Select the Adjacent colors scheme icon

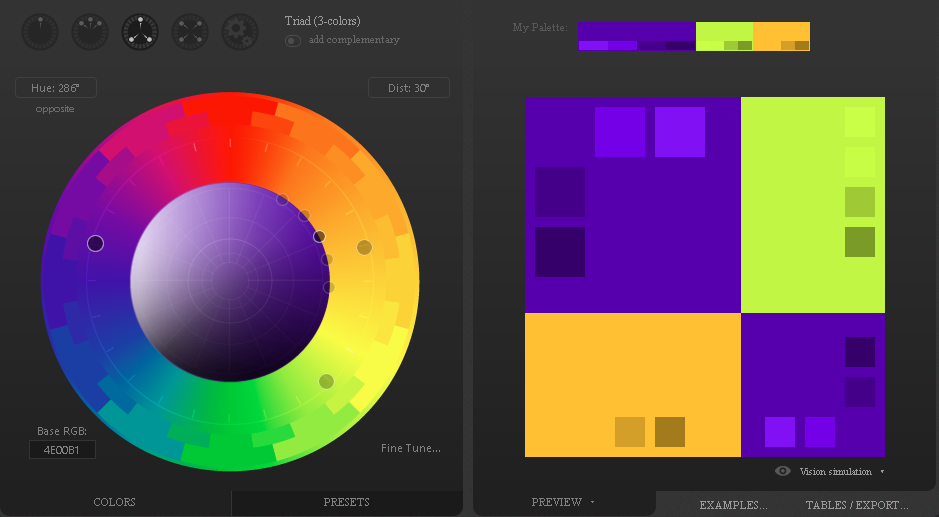(x=90, y=31)
